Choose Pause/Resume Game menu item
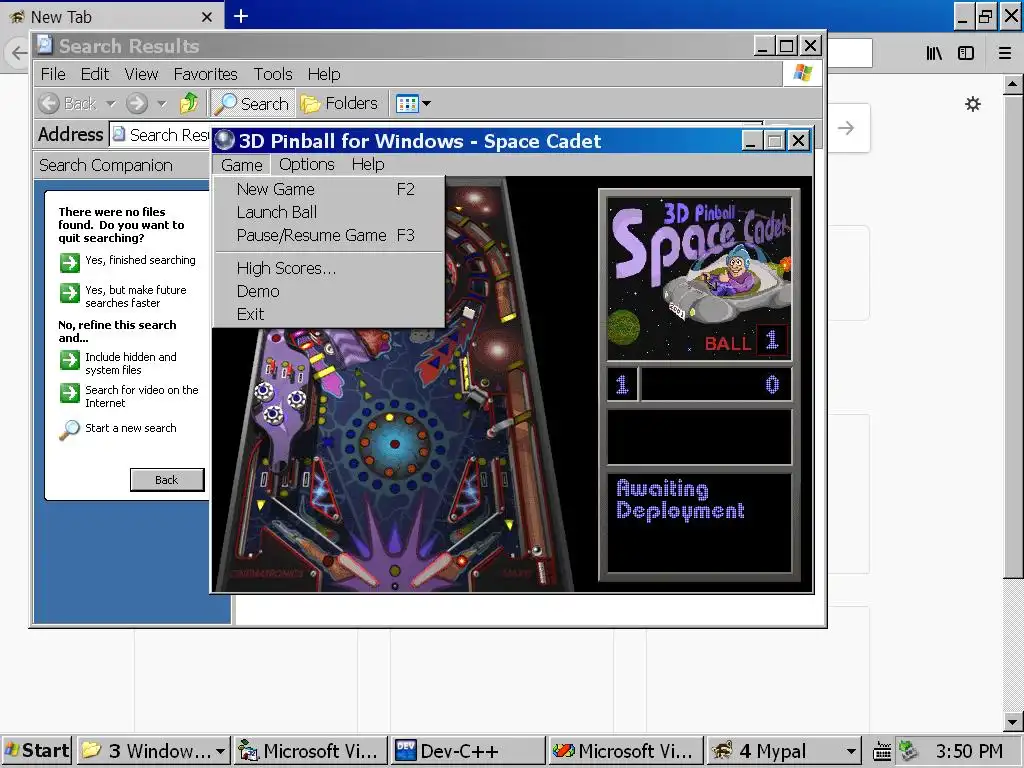Screen dimensions: 1024x768 [328, 235]
